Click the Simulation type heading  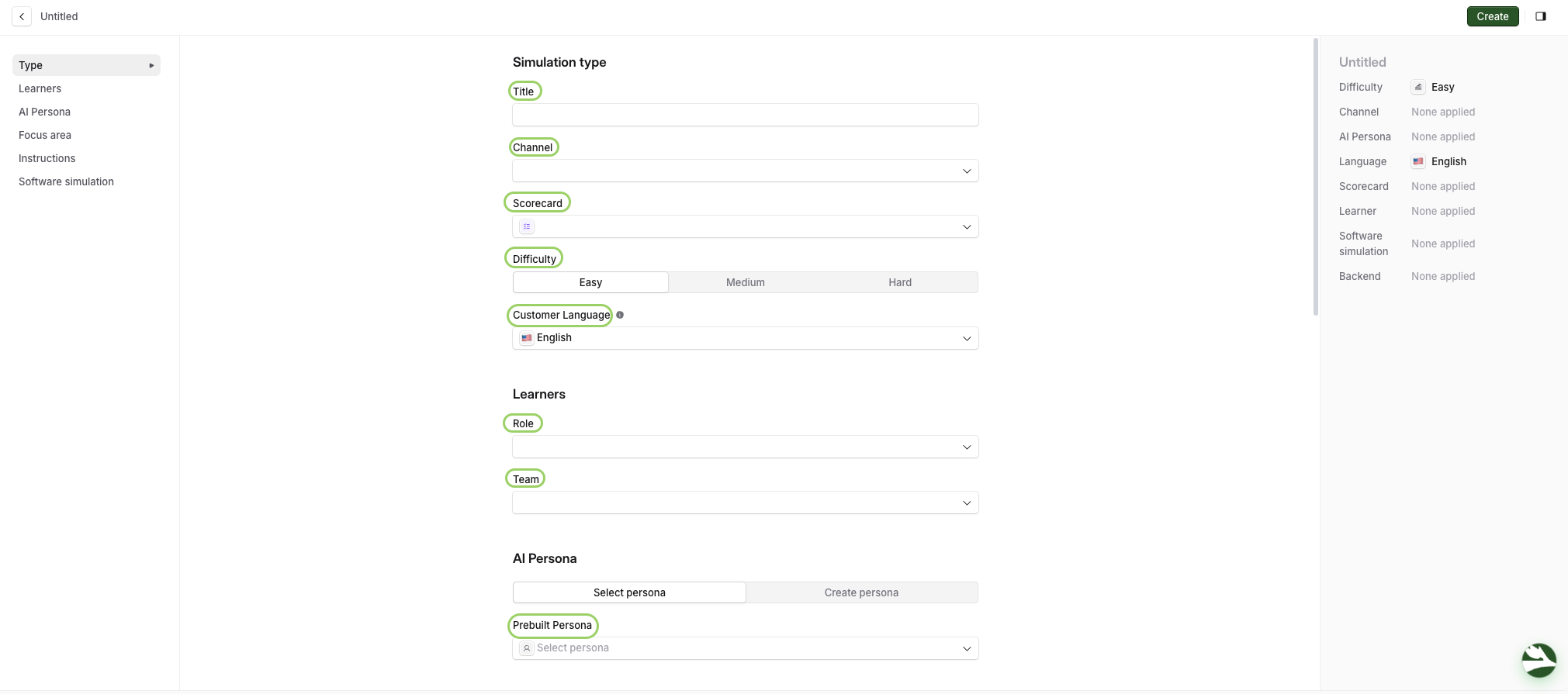[x=559, y=62]
